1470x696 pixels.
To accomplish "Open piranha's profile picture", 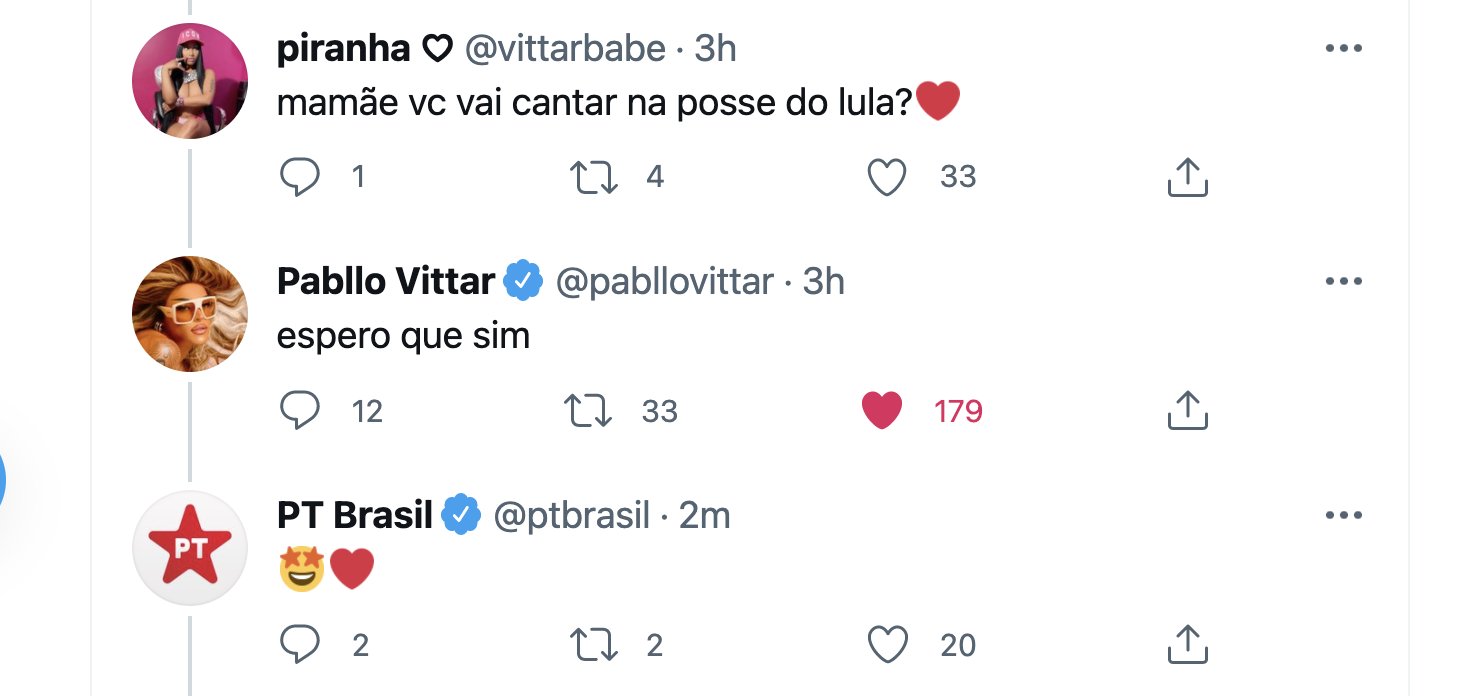I will [x=190, y=81].
